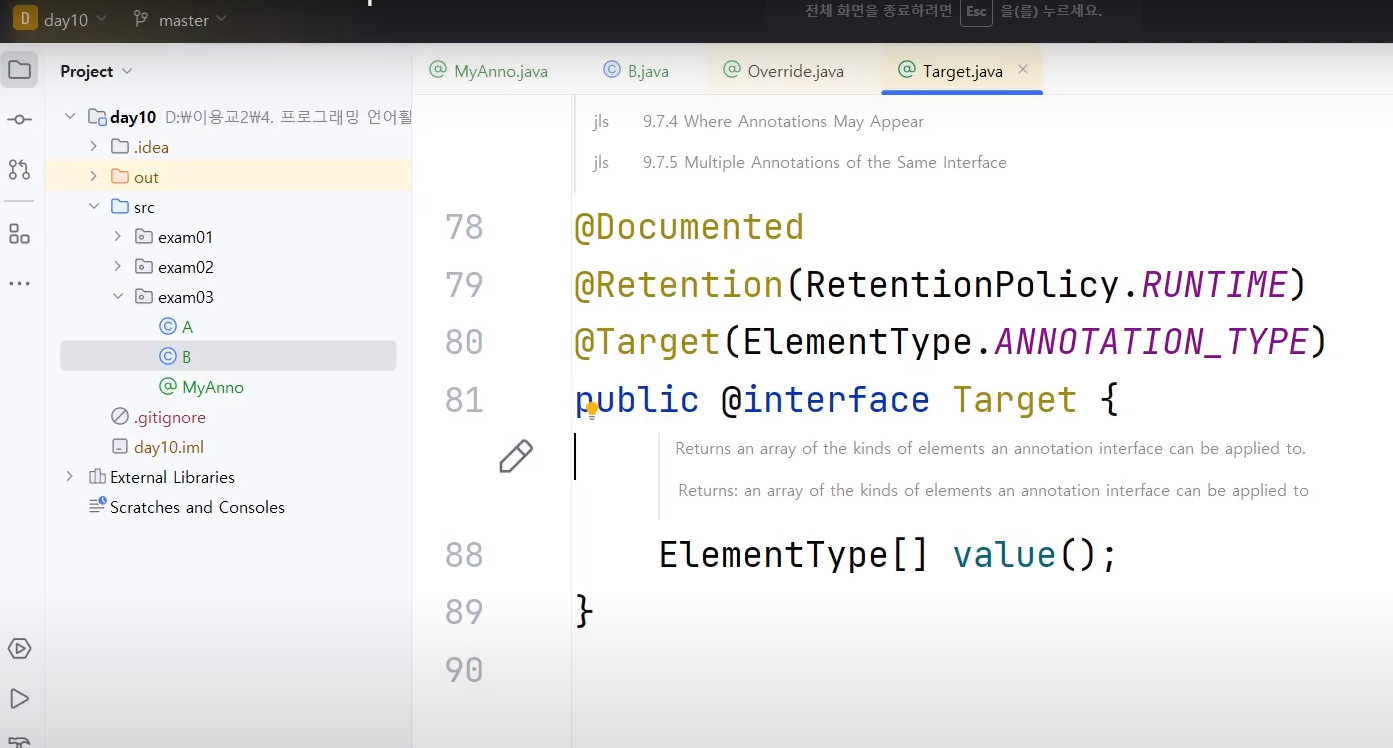
Task: Open the Commit tool window icon
Action: [x=19, y=120]
